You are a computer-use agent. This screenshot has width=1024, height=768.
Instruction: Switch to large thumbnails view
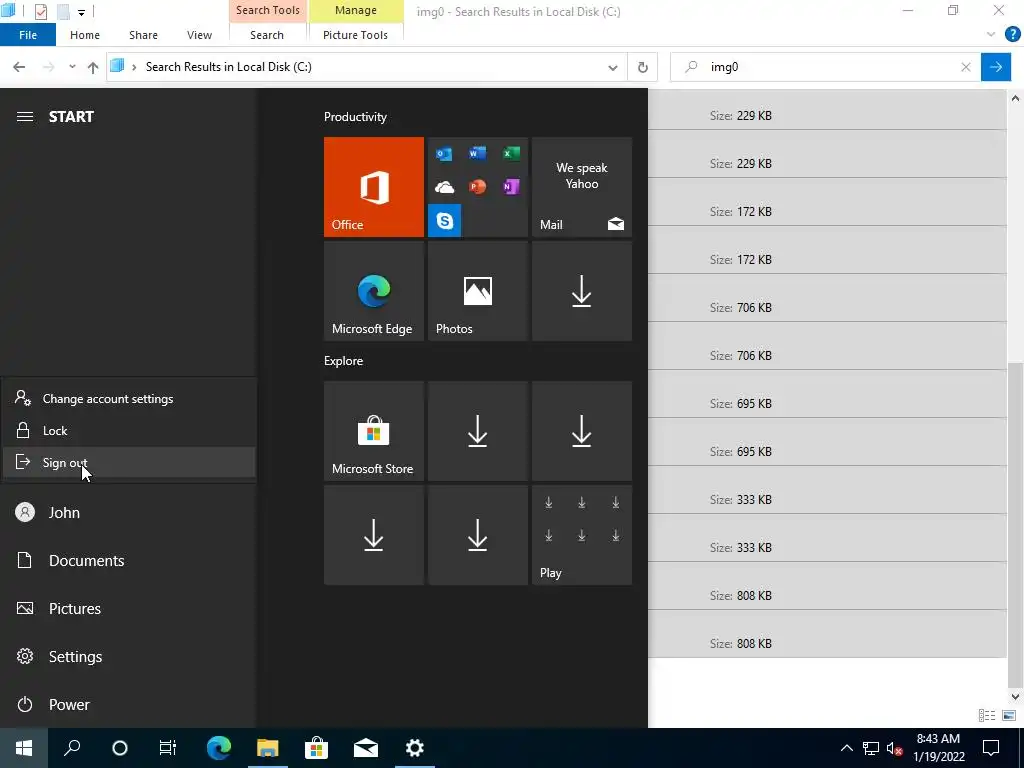[x=1009, y=716]
